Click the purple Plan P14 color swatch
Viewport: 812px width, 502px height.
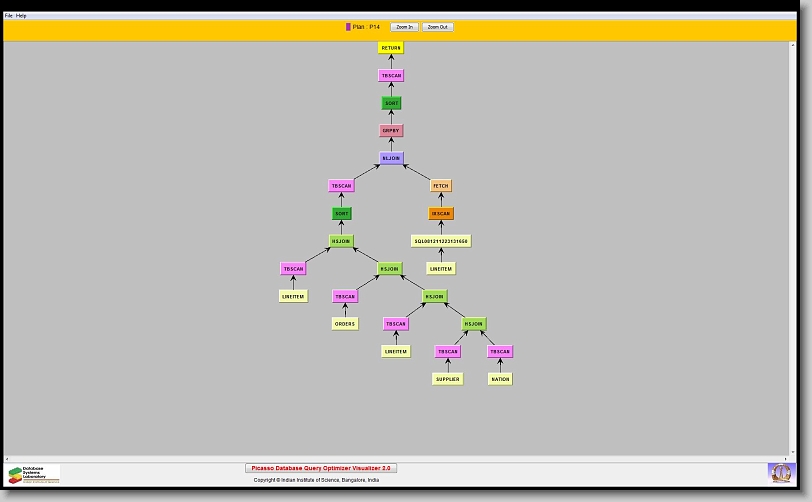pyautogui.click(x=348, y=27)
